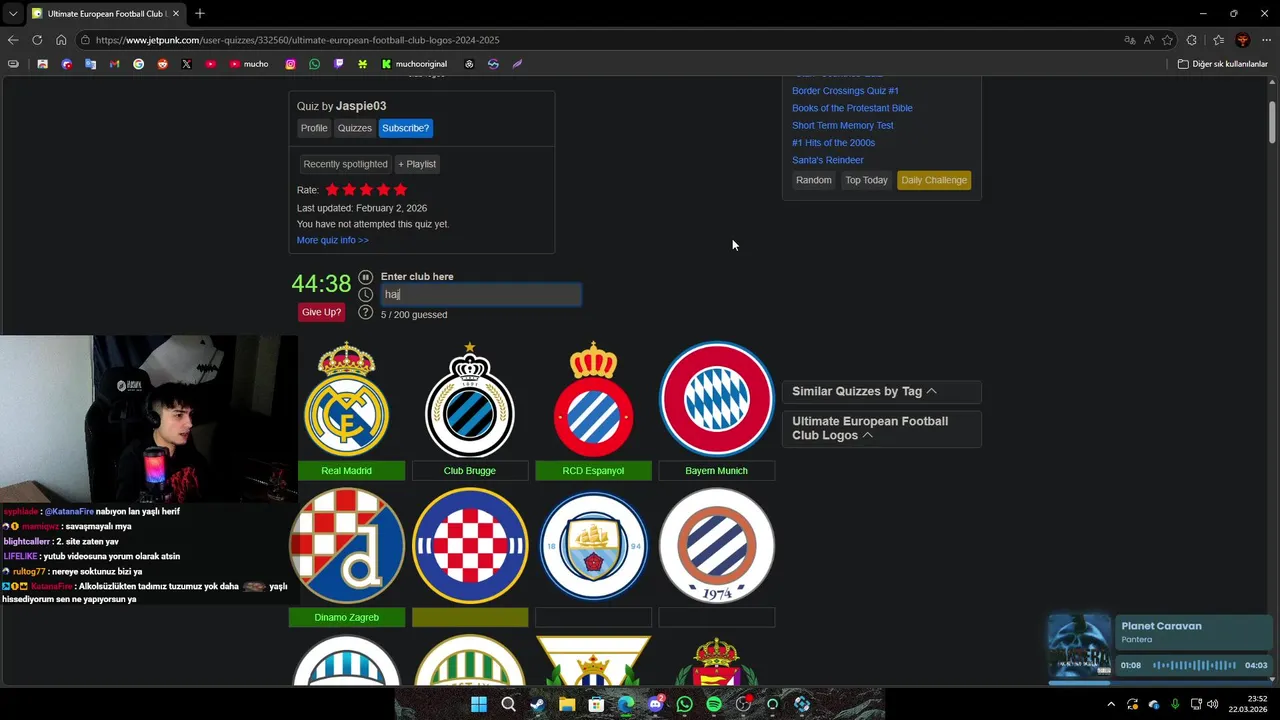This screenshot has width=1280, height=720.
Task: Open the favorites list icon
Action: [x=1218, y=40]
